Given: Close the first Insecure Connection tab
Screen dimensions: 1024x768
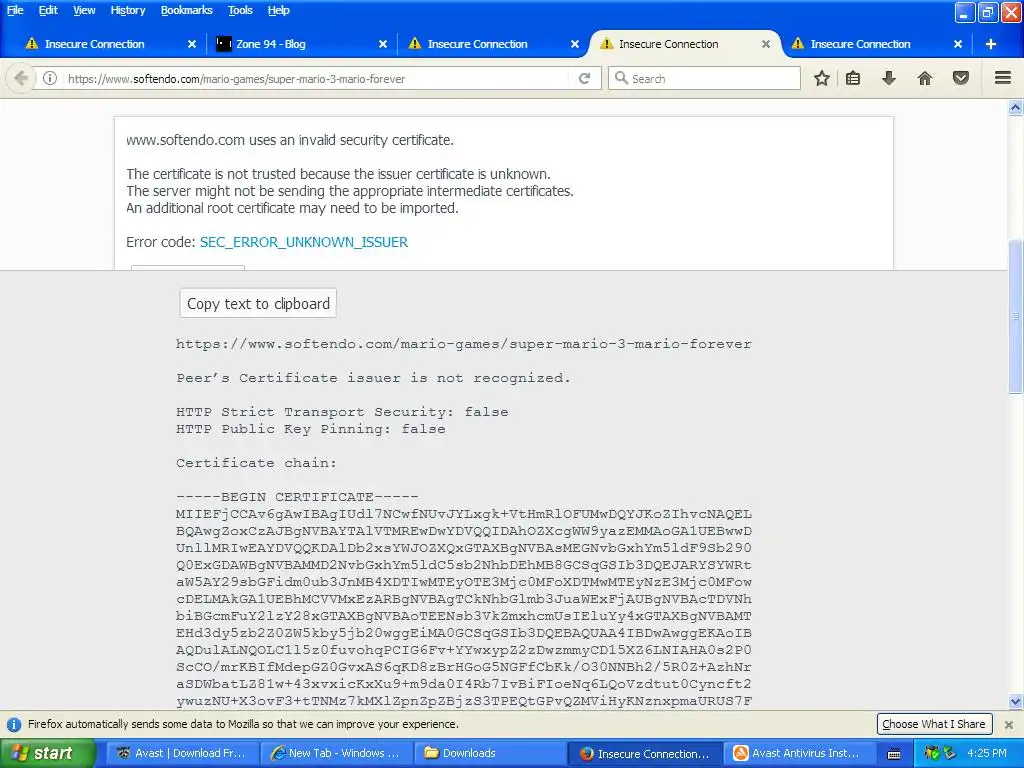Looking at the screenshot, I should coord(191,44).
